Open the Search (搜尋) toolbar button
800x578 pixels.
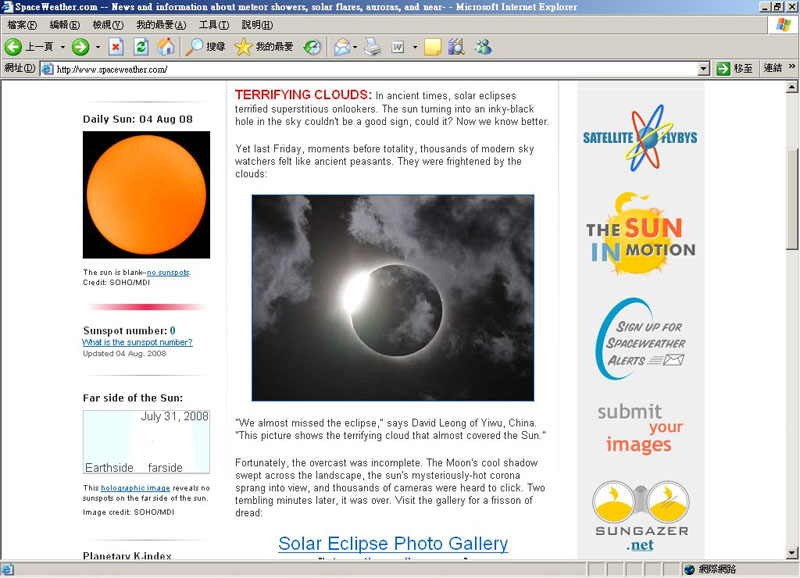coord(206,47)
